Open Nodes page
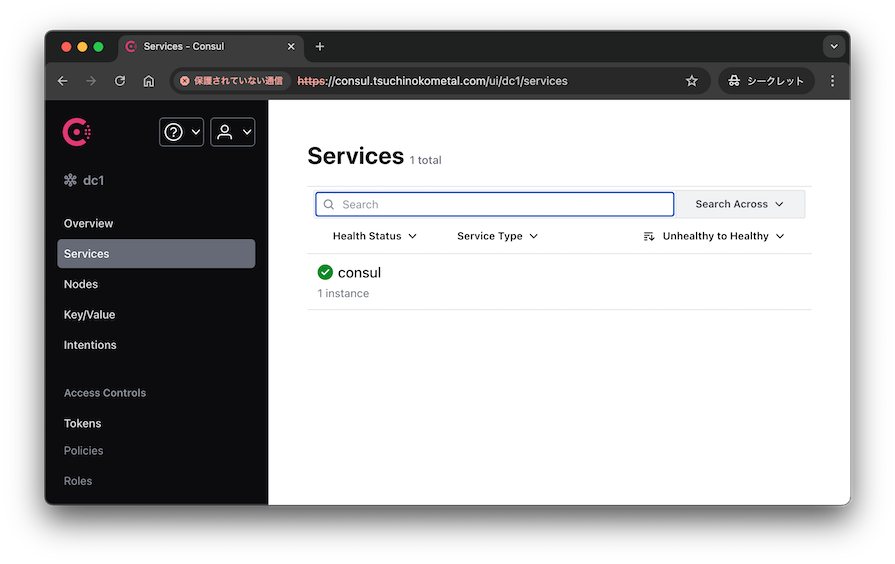 [x=80, y=284]
